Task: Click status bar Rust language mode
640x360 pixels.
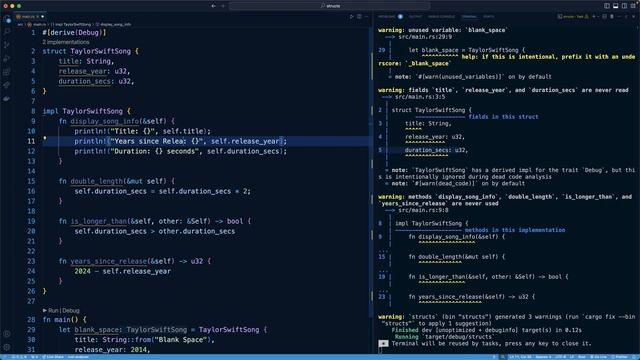Action: click(x=582, y=357)
